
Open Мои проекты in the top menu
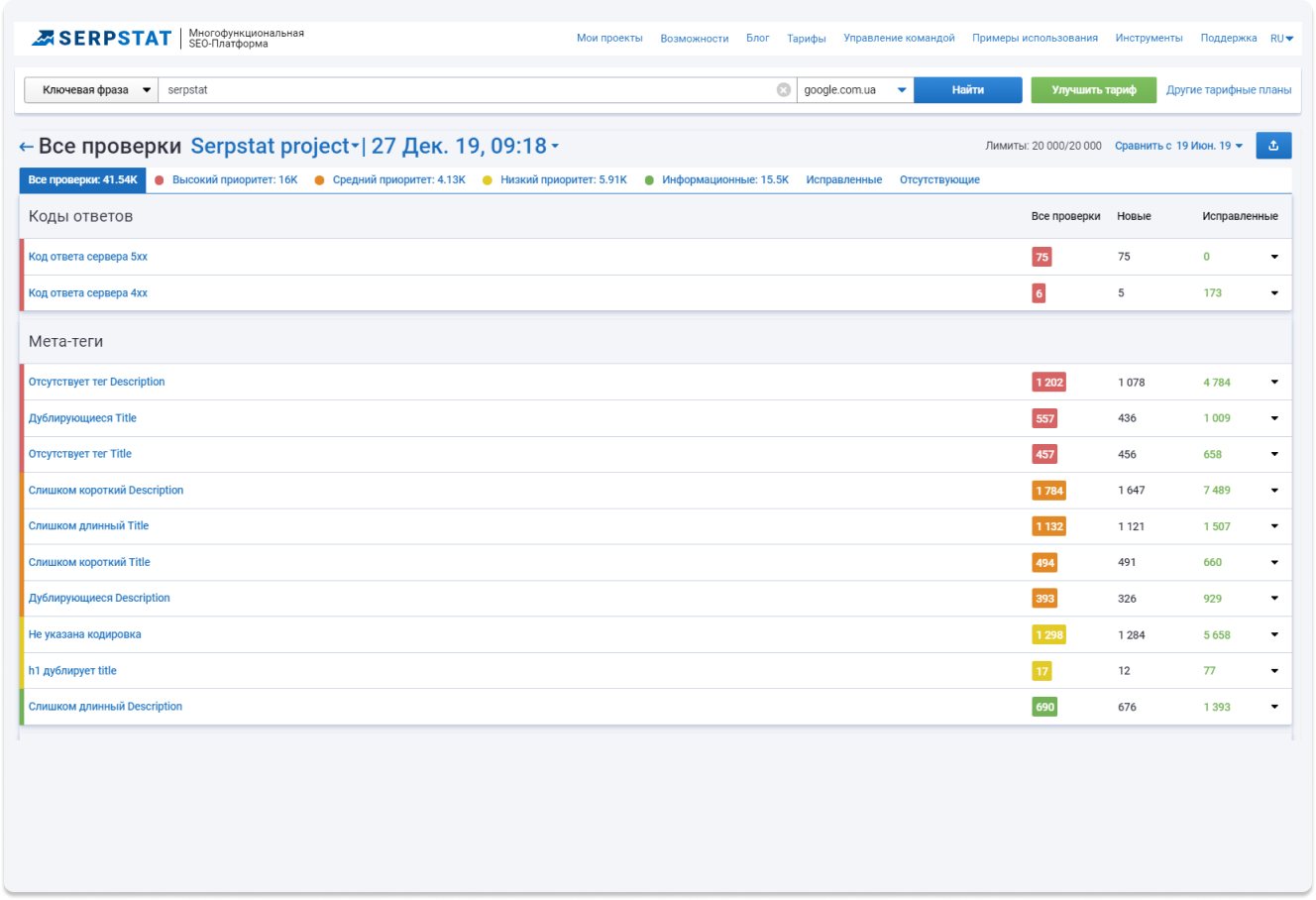[609, 39]
